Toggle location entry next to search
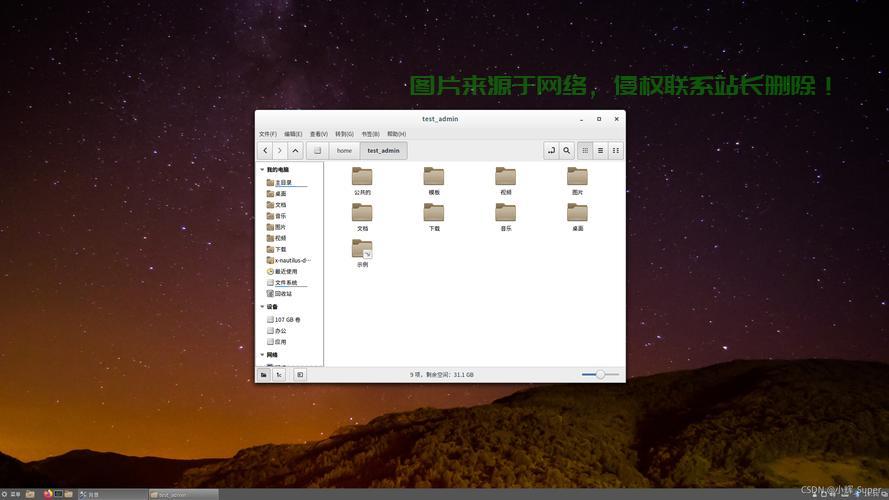Screen dimensions: 889x500 point(551,150)
